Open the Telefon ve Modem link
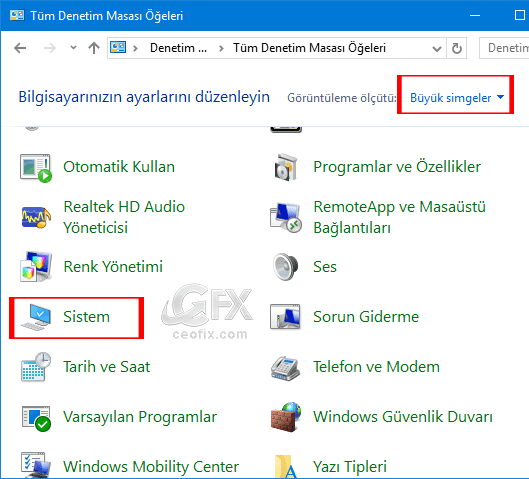 click(x=377, y=367)
